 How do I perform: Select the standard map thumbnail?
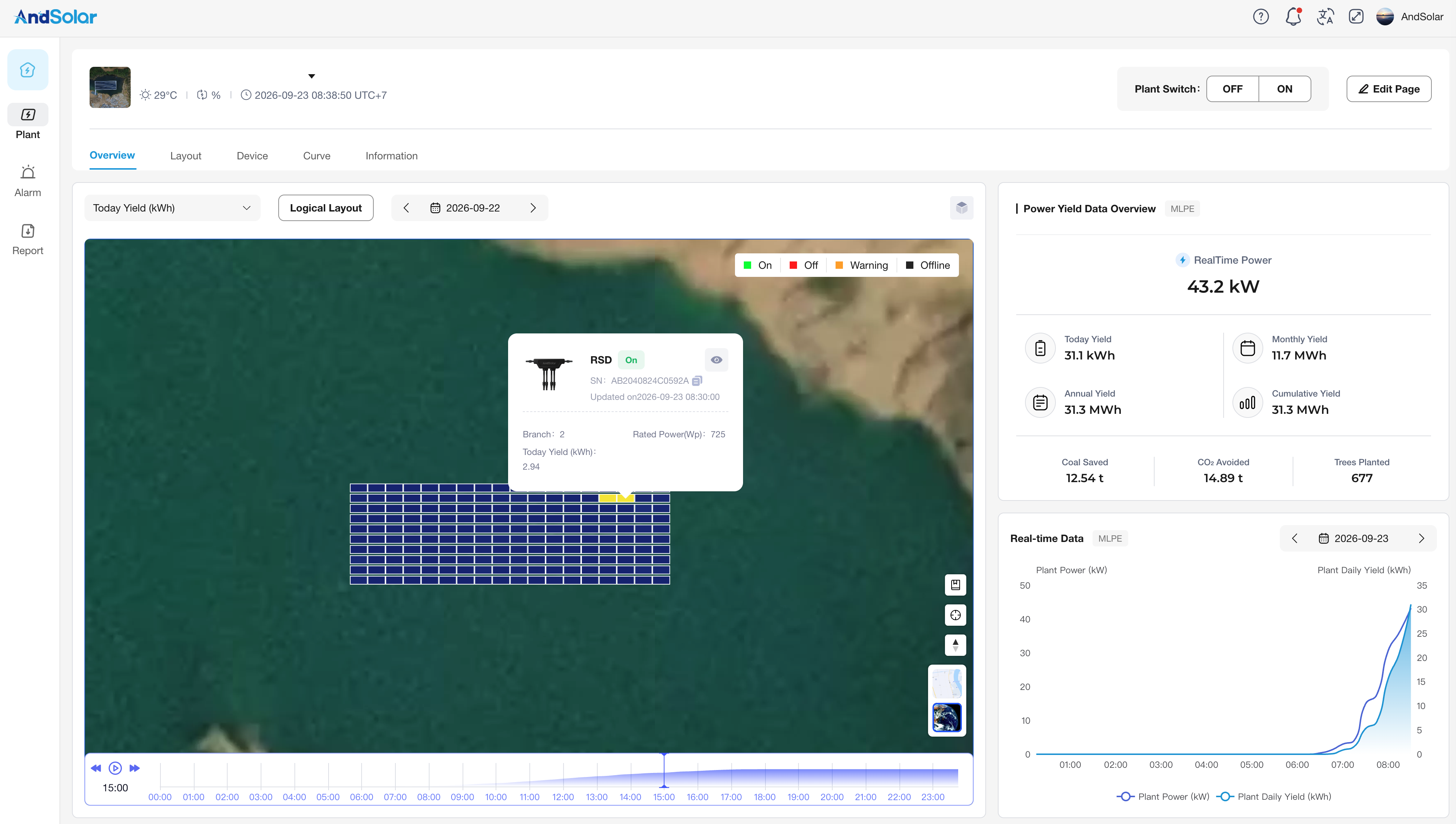pos(947,684)
